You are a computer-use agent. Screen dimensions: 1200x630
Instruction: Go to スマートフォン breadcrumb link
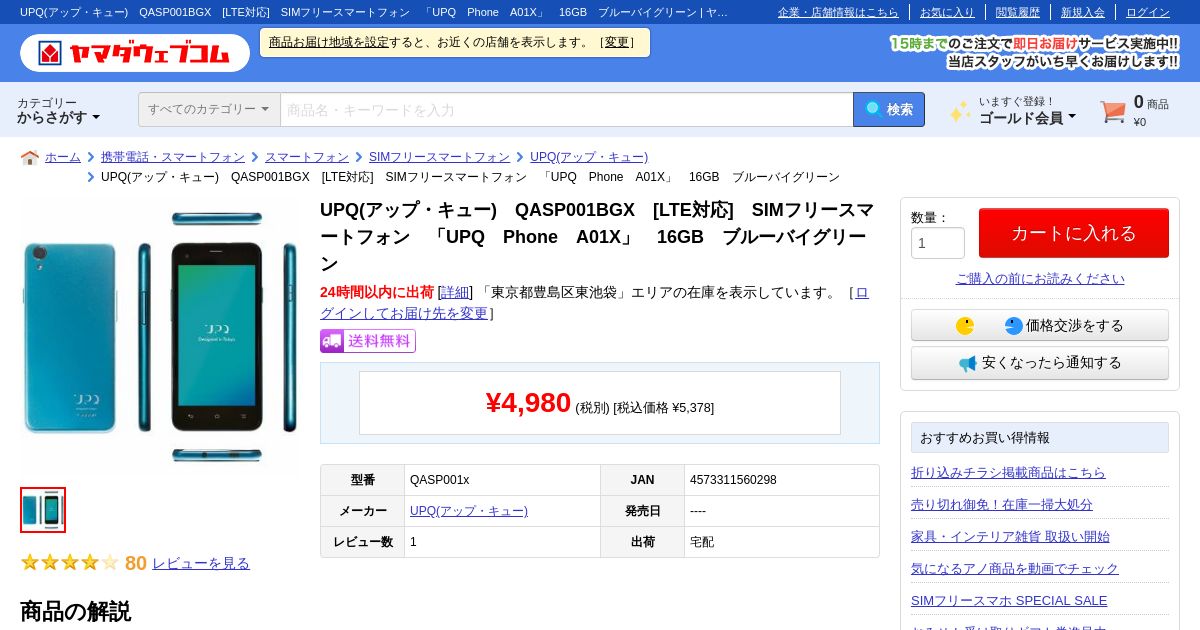coord(307,157)
